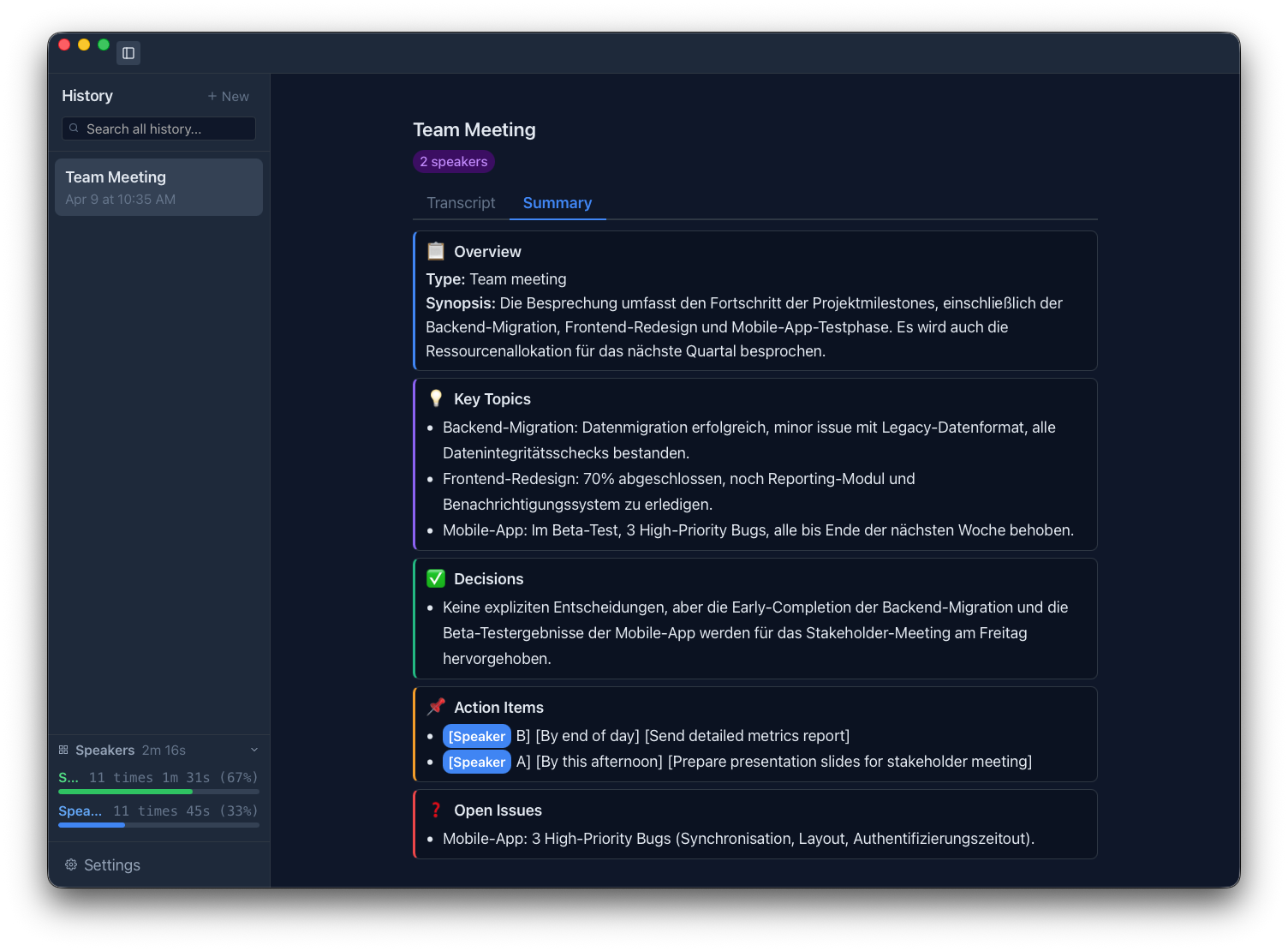Viewport: 1288px width, 951px height.
Task: Click the Action Items heading
Action: tap(499, 707)
